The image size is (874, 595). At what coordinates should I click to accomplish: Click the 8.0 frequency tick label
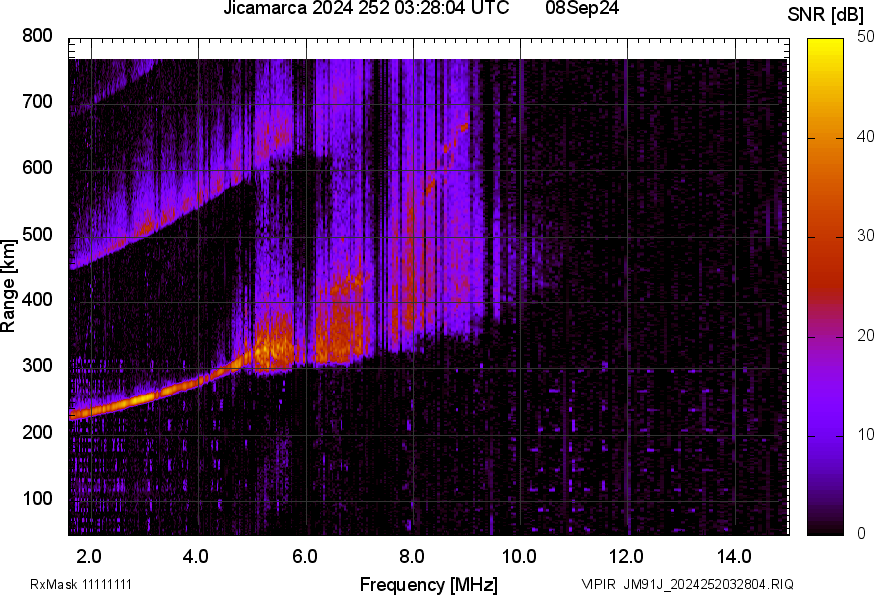point(413,555)
